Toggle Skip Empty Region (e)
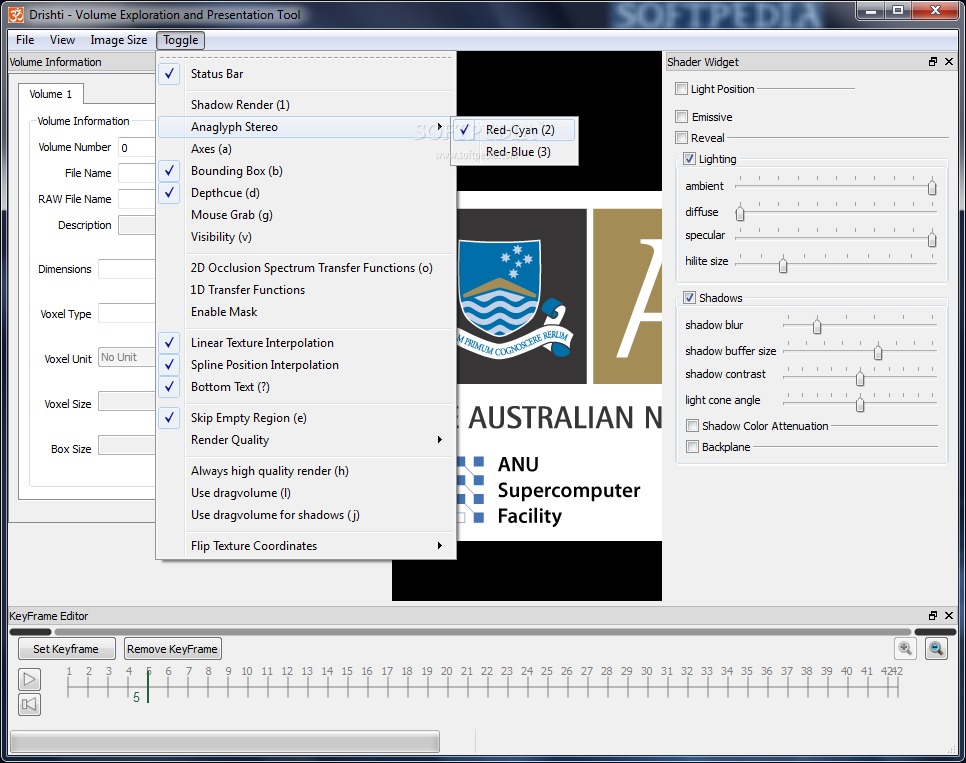 pyautogui.click(x=306, y=418)
